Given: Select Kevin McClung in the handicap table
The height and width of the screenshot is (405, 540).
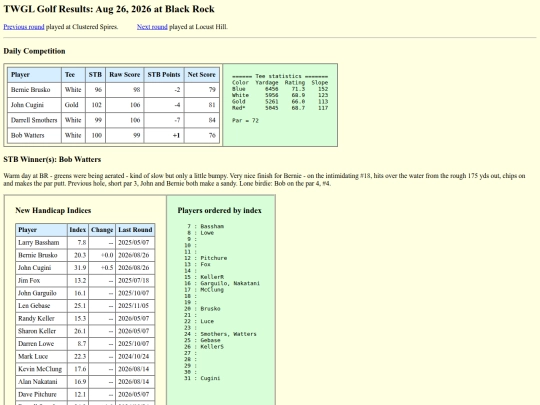Looking at the screenshot, I should click(x=40, y=369).
